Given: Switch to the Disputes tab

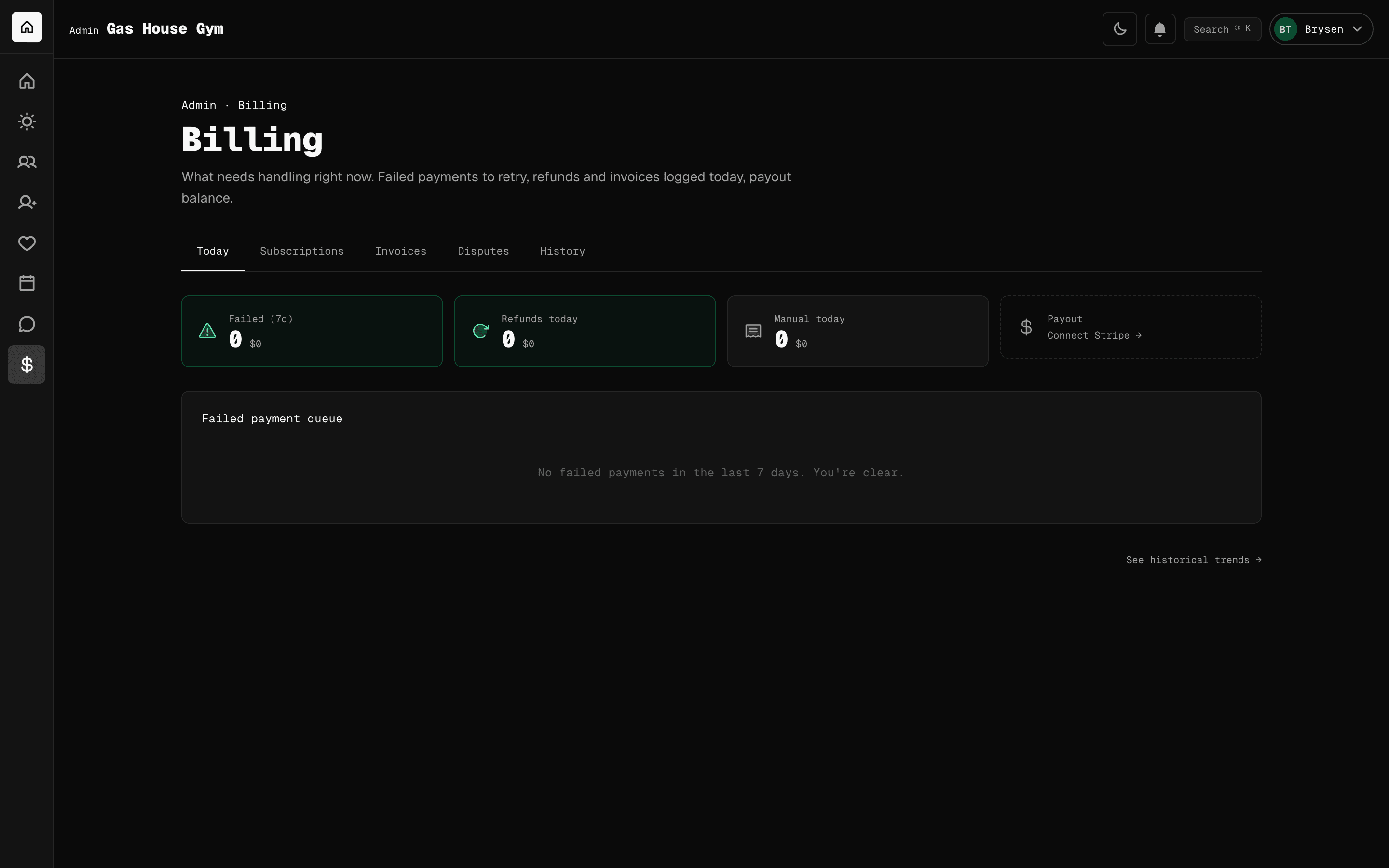Looking at the screenshot, I should [483, 251].
